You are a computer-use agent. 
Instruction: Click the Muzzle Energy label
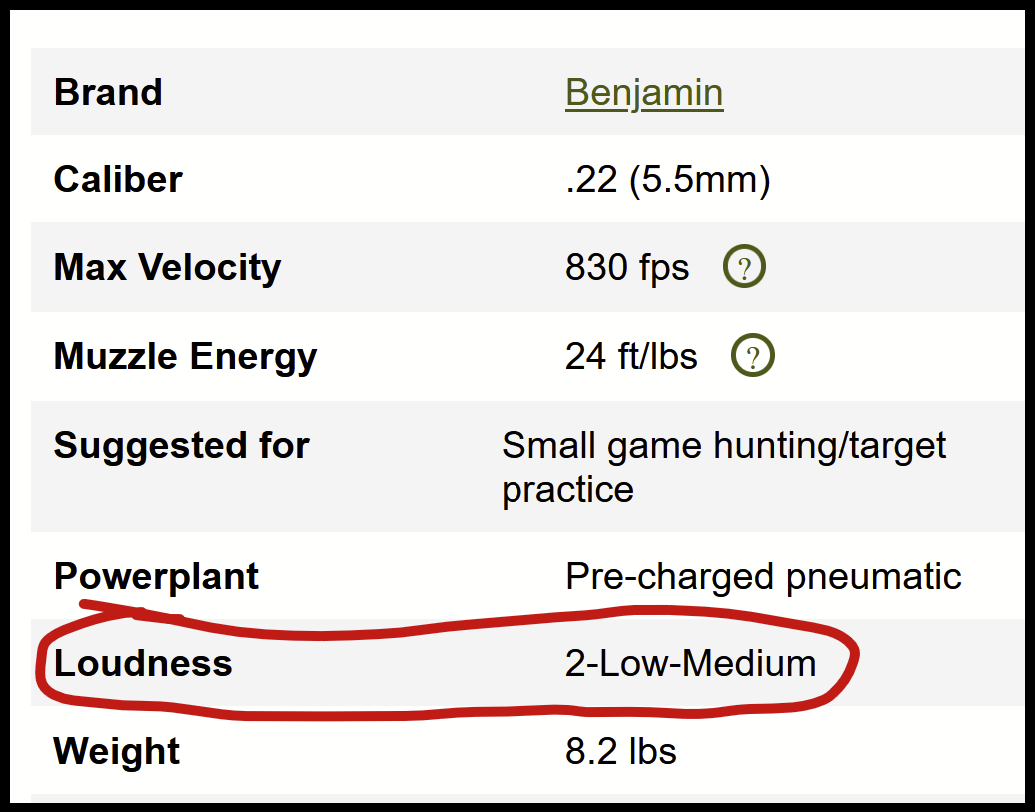point(185,357)
